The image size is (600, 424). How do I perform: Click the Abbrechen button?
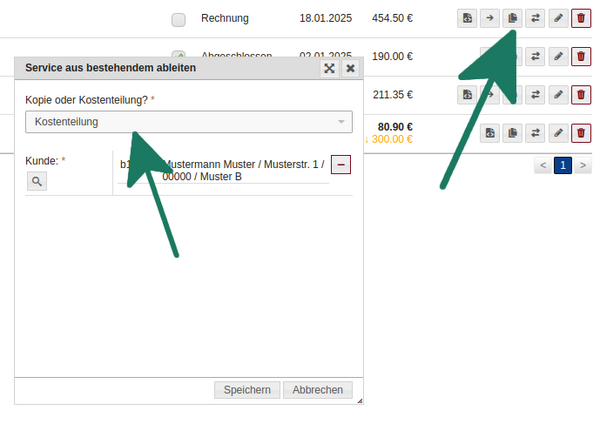tap(318, 390)
